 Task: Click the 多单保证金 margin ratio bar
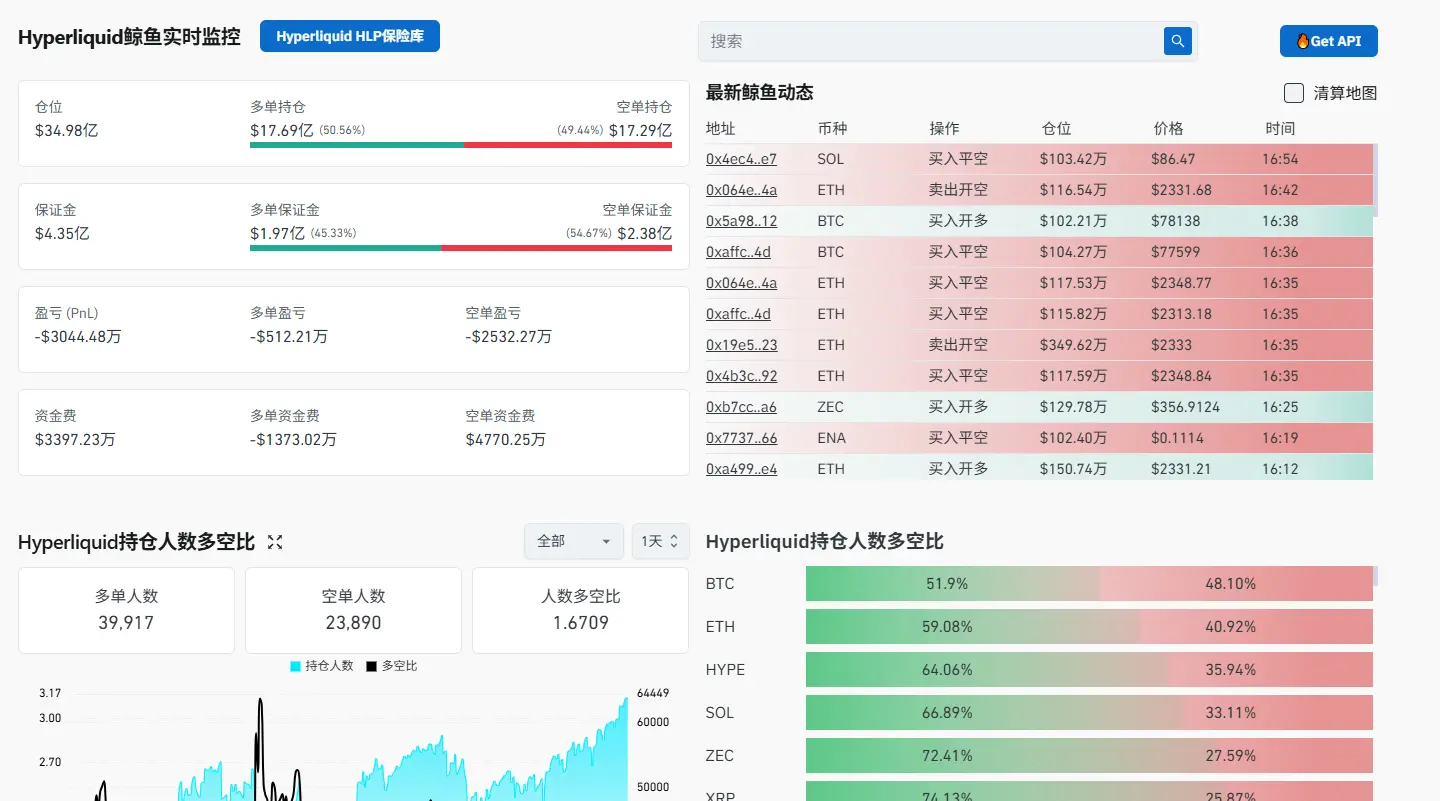(x=461, y=248)
